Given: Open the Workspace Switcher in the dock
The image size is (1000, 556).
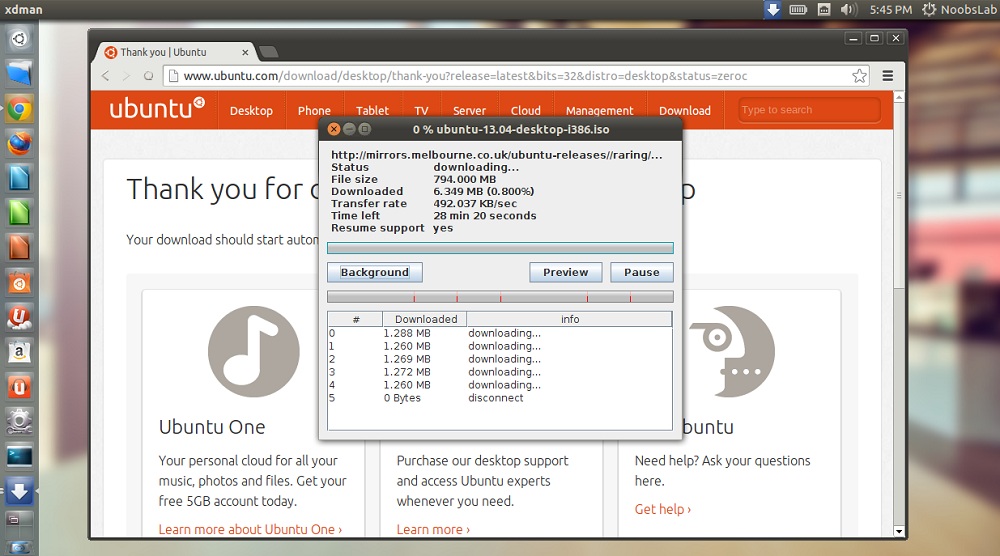Looking at the screenshot, I should tap(19, 523).
